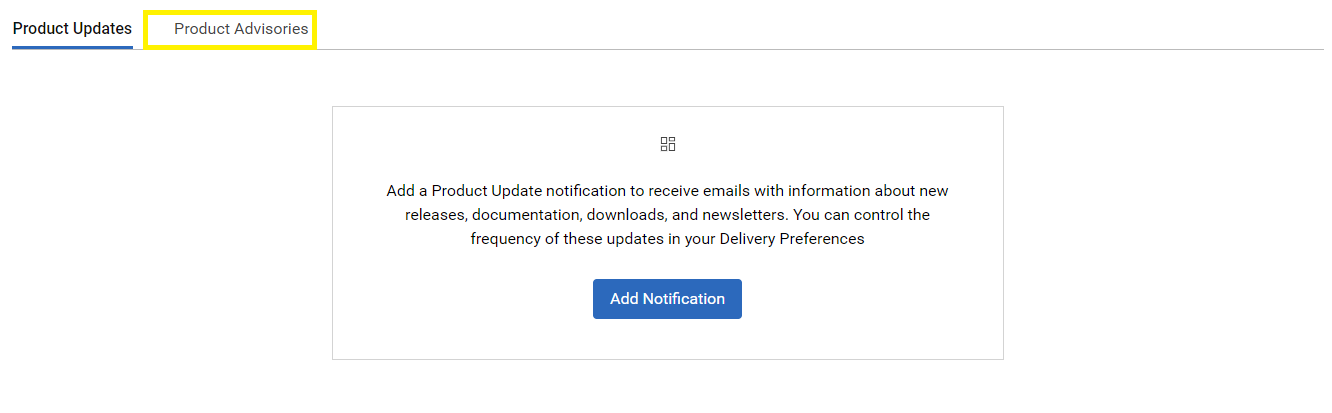Select the Product Updates tab
This screenshot has height=413, width=1332.
tap(72, 29)
